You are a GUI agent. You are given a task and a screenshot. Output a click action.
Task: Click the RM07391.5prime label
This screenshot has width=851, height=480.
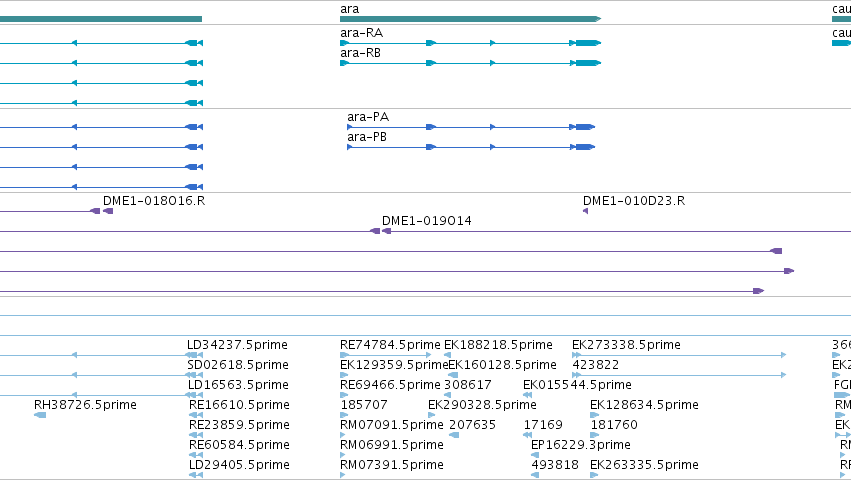click(392, 465)
